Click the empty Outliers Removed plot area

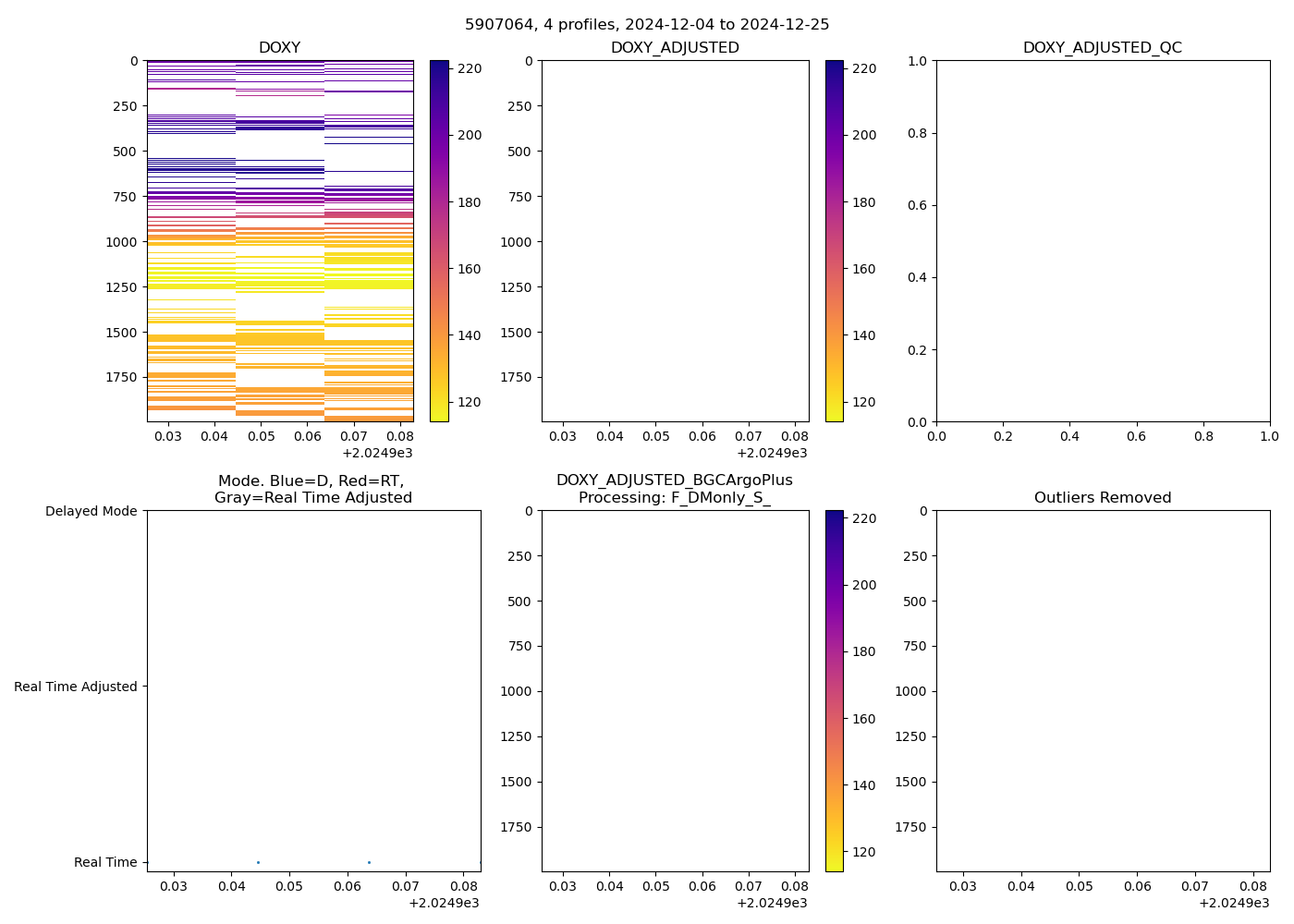[x=1102, y=690]
